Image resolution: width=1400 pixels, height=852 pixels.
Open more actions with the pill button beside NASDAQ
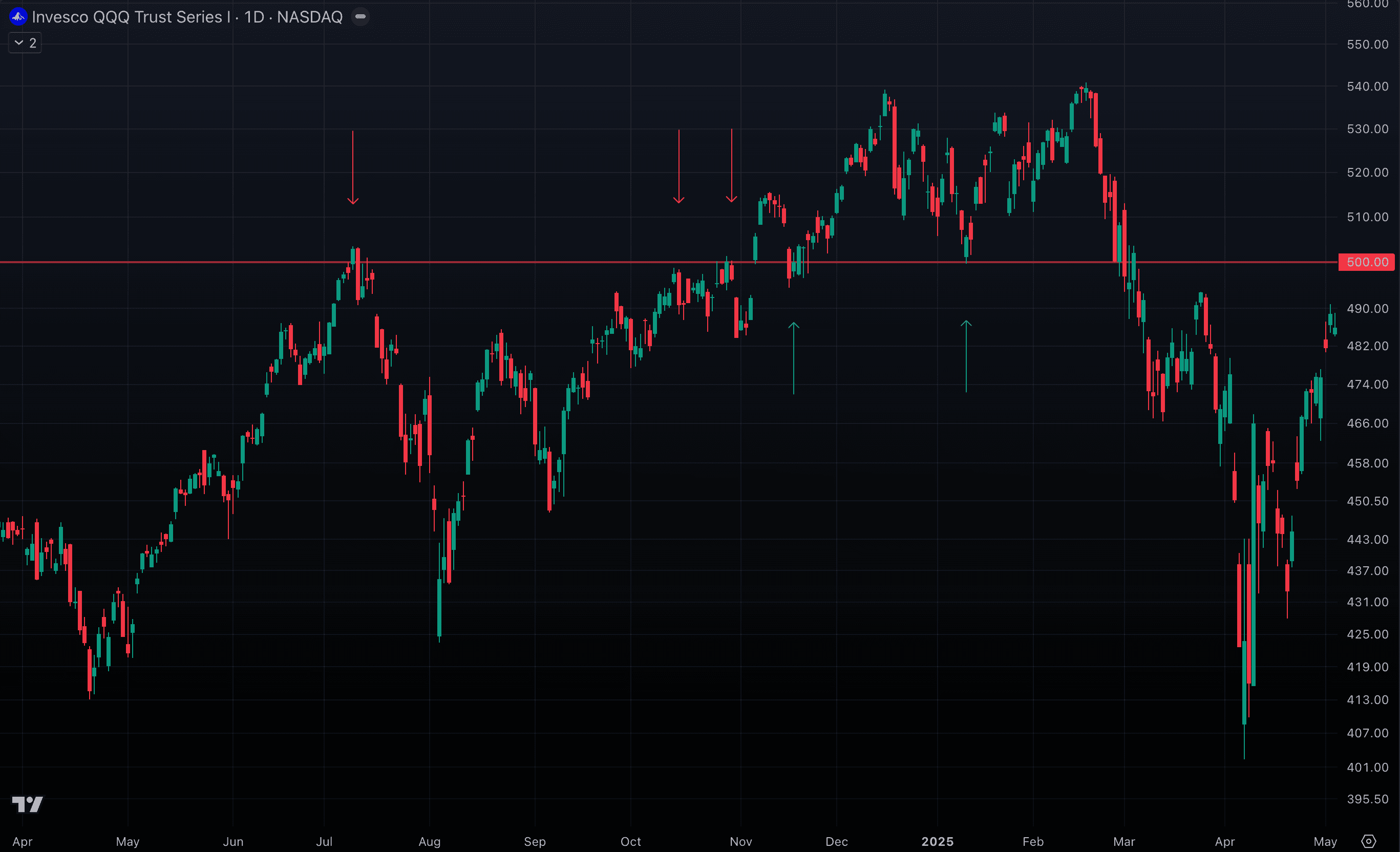(360, 16)
